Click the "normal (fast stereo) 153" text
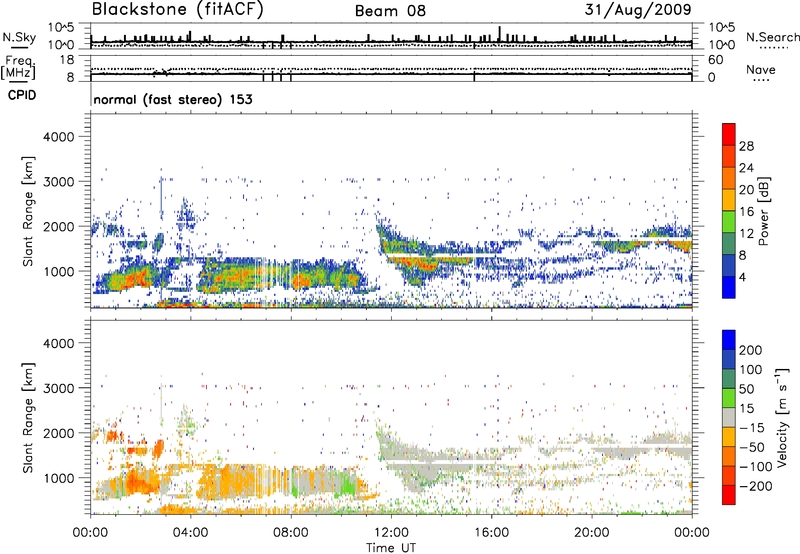This screenshot has height=554, width=800. coord(173,99)
